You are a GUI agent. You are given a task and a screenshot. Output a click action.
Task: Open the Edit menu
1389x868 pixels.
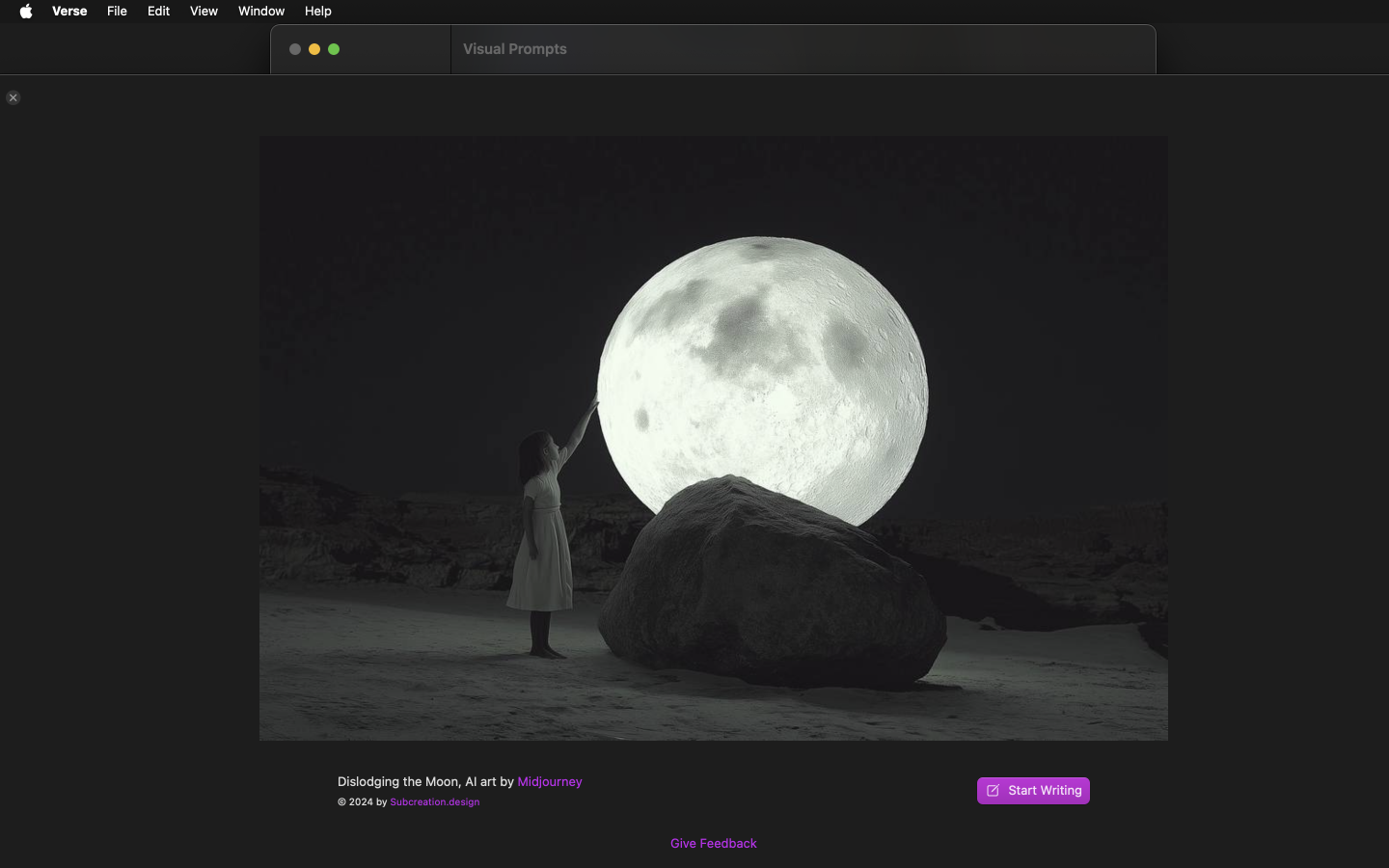158,12
